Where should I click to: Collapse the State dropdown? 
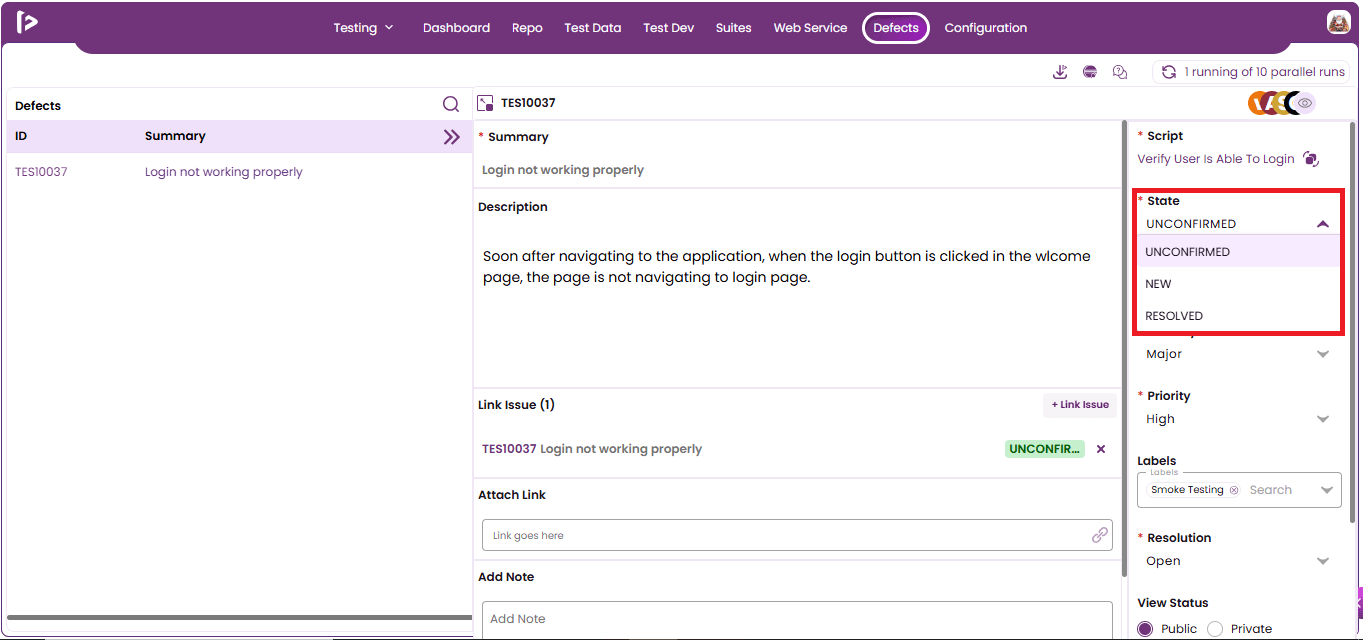pos(1323,224)
